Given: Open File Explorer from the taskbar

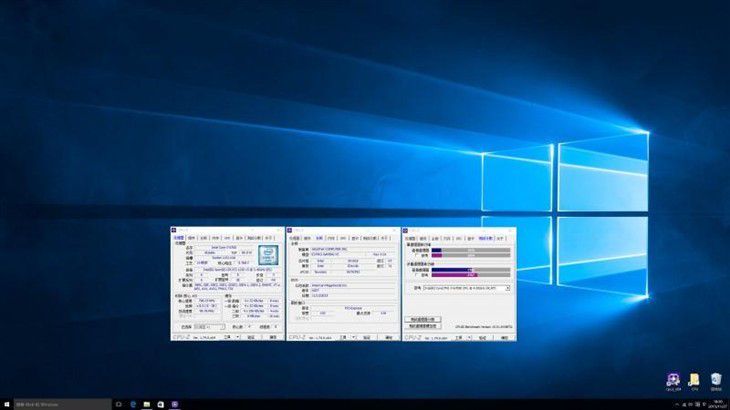Looking at the screenshot, I should (x=147, y=404).
